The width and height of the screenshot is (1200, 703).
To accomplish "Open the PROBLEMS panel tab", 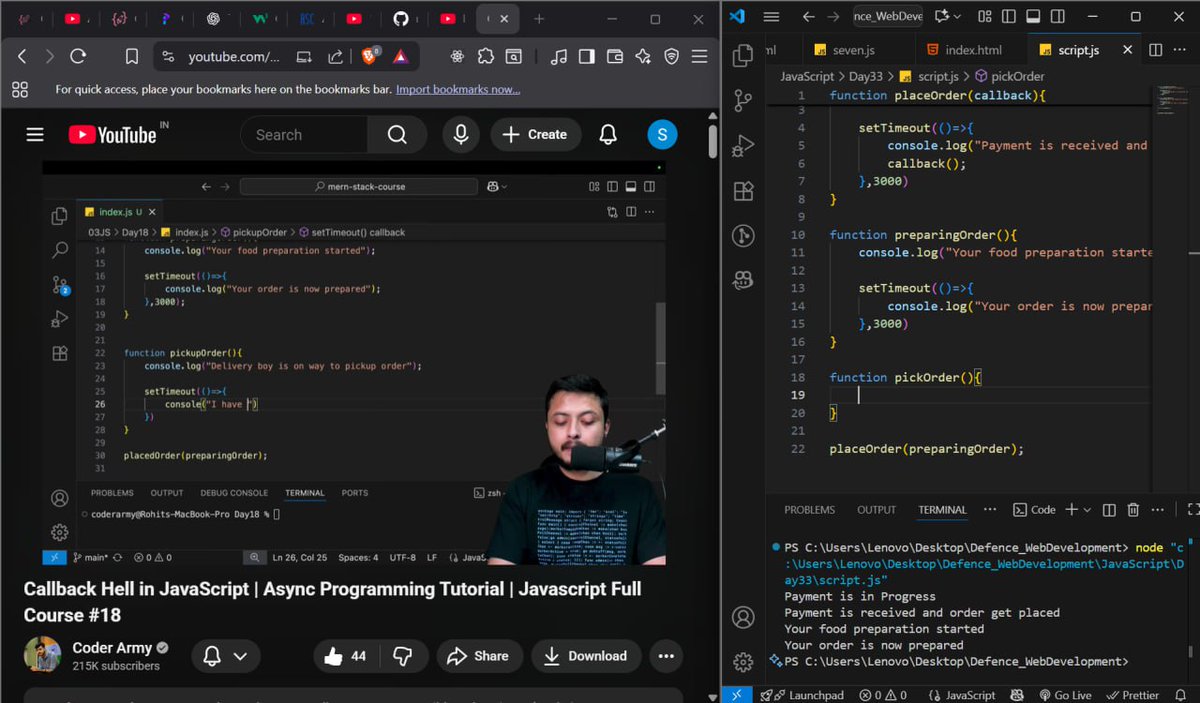I will coord(810,510).
